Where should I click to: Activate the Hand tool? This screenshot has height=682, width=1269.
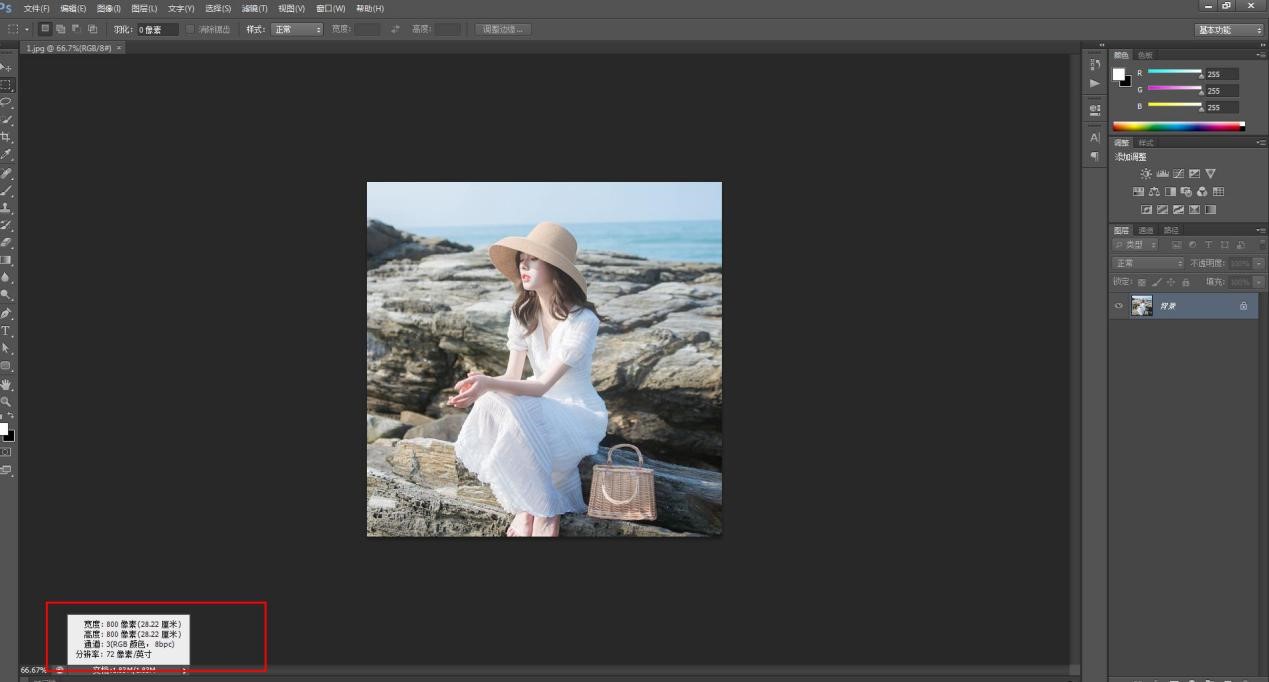click(6, 384)
